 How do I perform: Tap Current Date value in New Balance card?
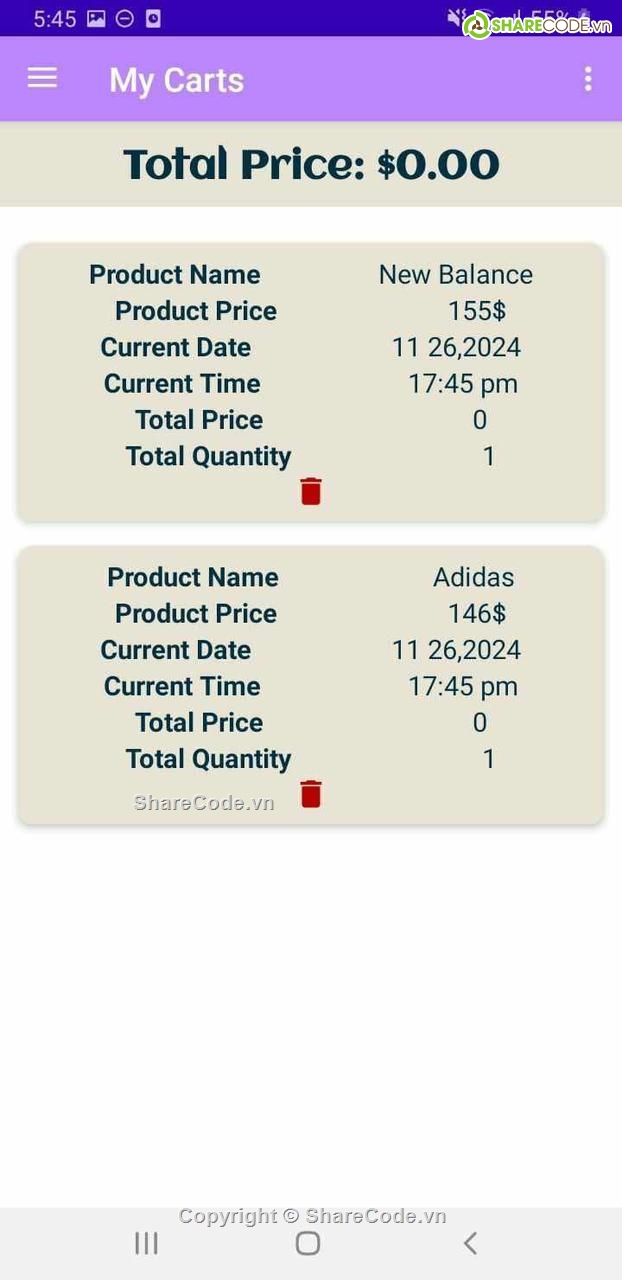click(456, 347)
